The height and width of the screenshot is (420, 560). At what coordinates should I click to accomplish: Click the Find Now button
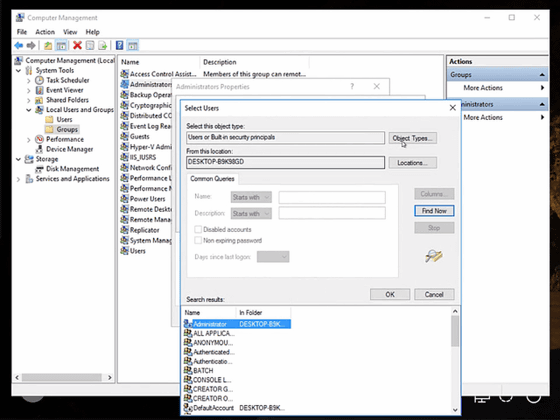tap(434, 211)
